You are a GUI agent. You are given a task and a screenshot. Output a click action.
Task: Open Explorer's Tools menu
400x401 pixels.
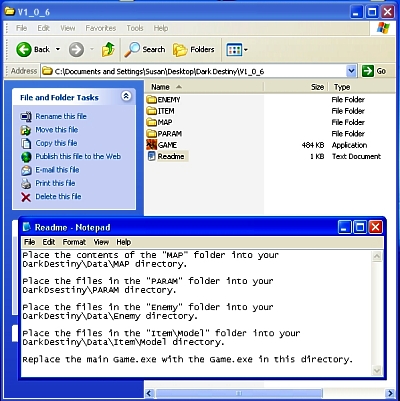coord(135,28)
